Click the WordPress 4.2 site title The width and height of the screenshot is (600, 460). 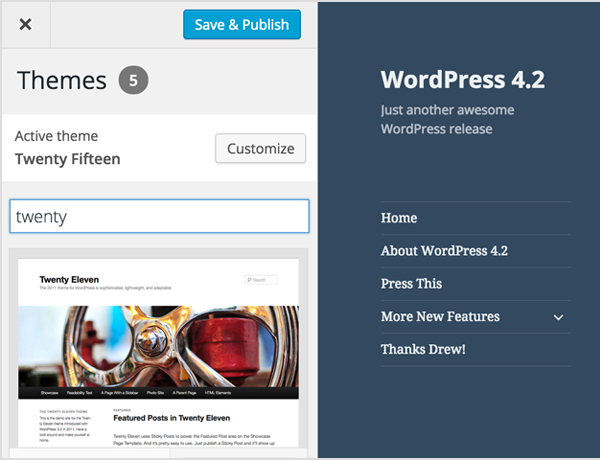click(462, 80)
